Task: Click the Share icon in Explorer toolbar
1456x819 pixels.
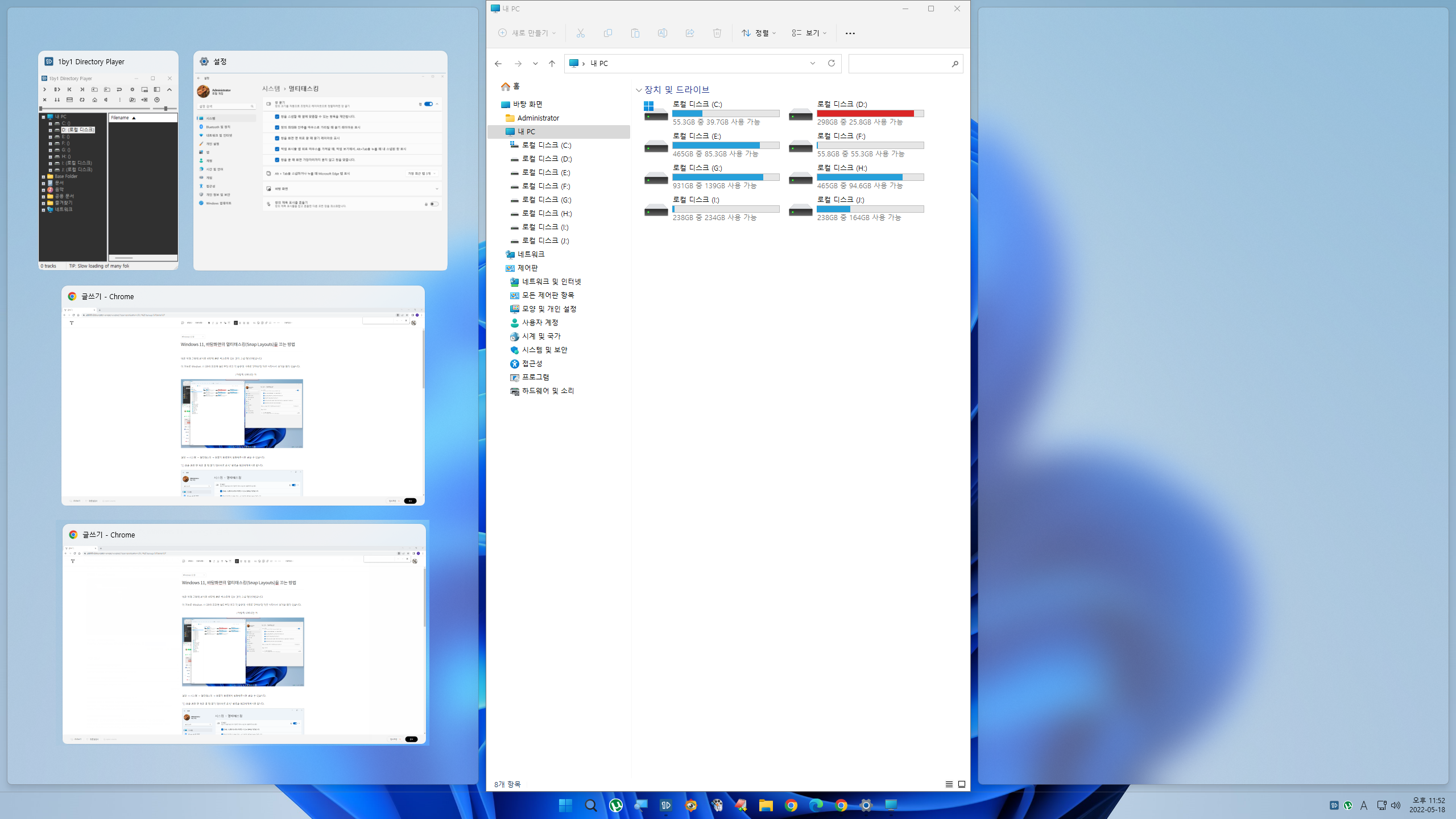Action: tap(689, 33)
